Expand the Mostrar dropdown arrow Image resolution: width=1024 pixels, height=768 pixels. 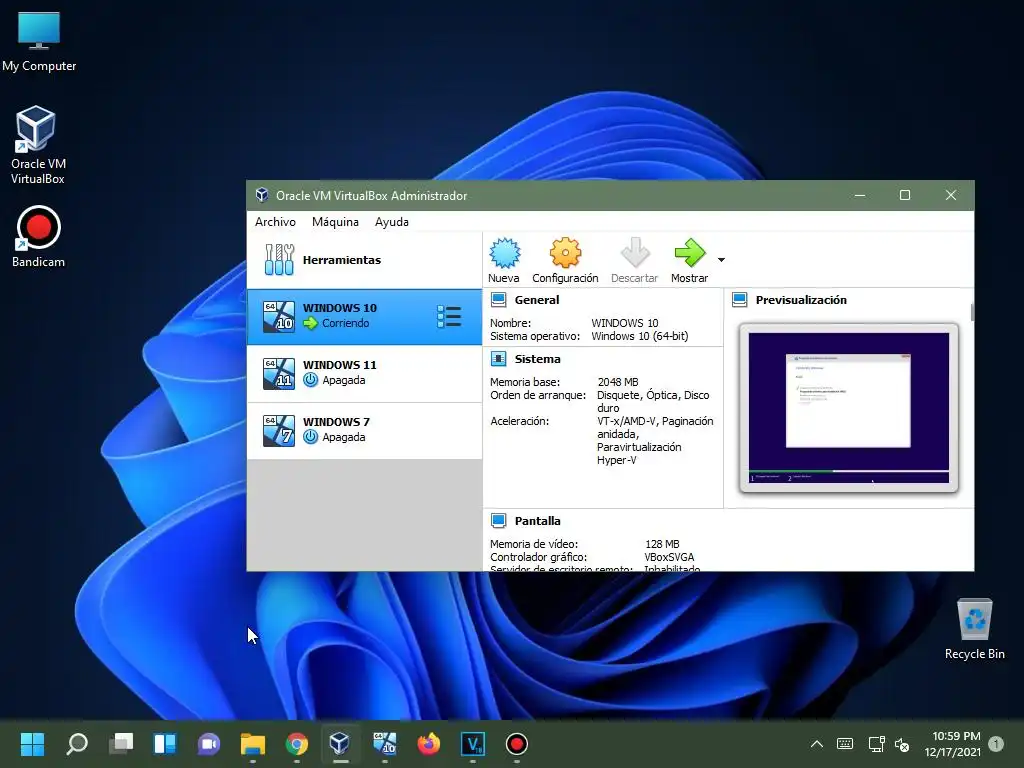(721, 260)
